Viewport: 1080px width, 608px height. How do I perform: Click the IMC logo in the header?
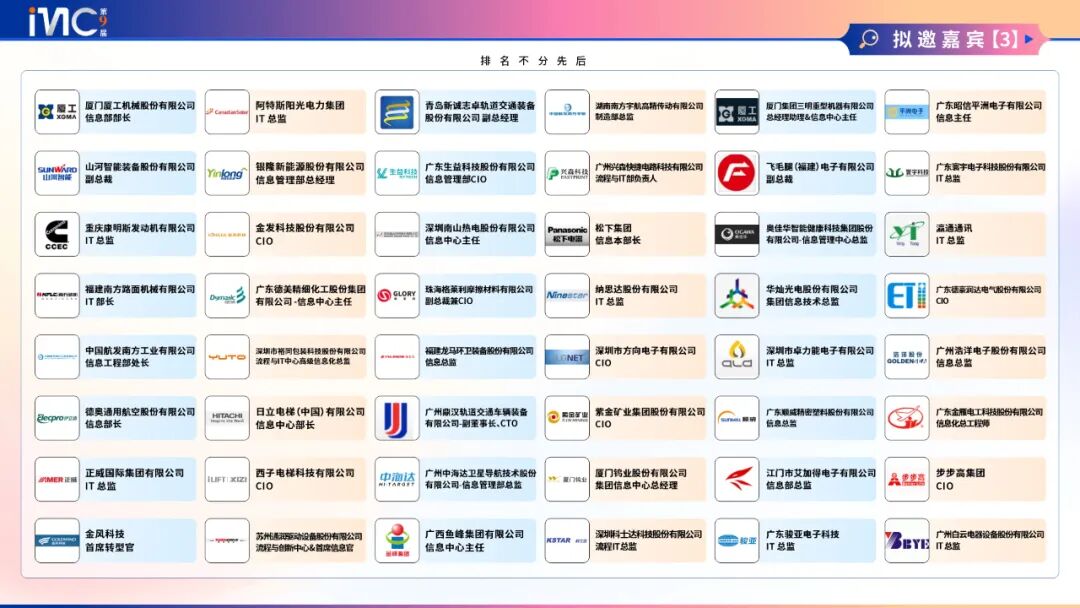68,21
